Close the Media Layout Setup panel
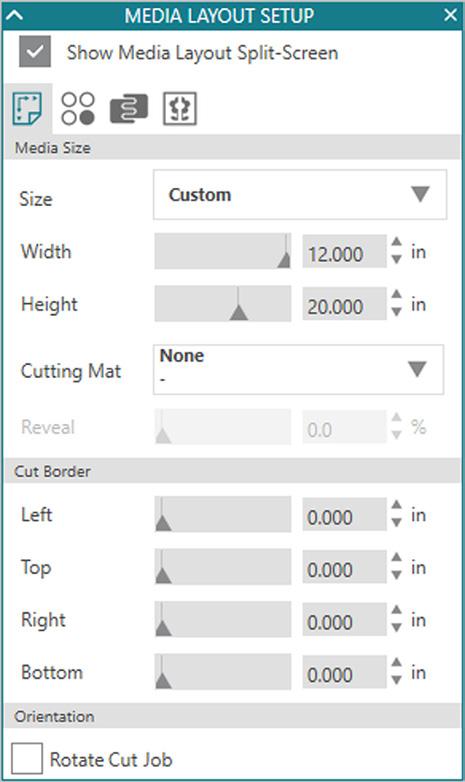 click(x=450, y=15)
